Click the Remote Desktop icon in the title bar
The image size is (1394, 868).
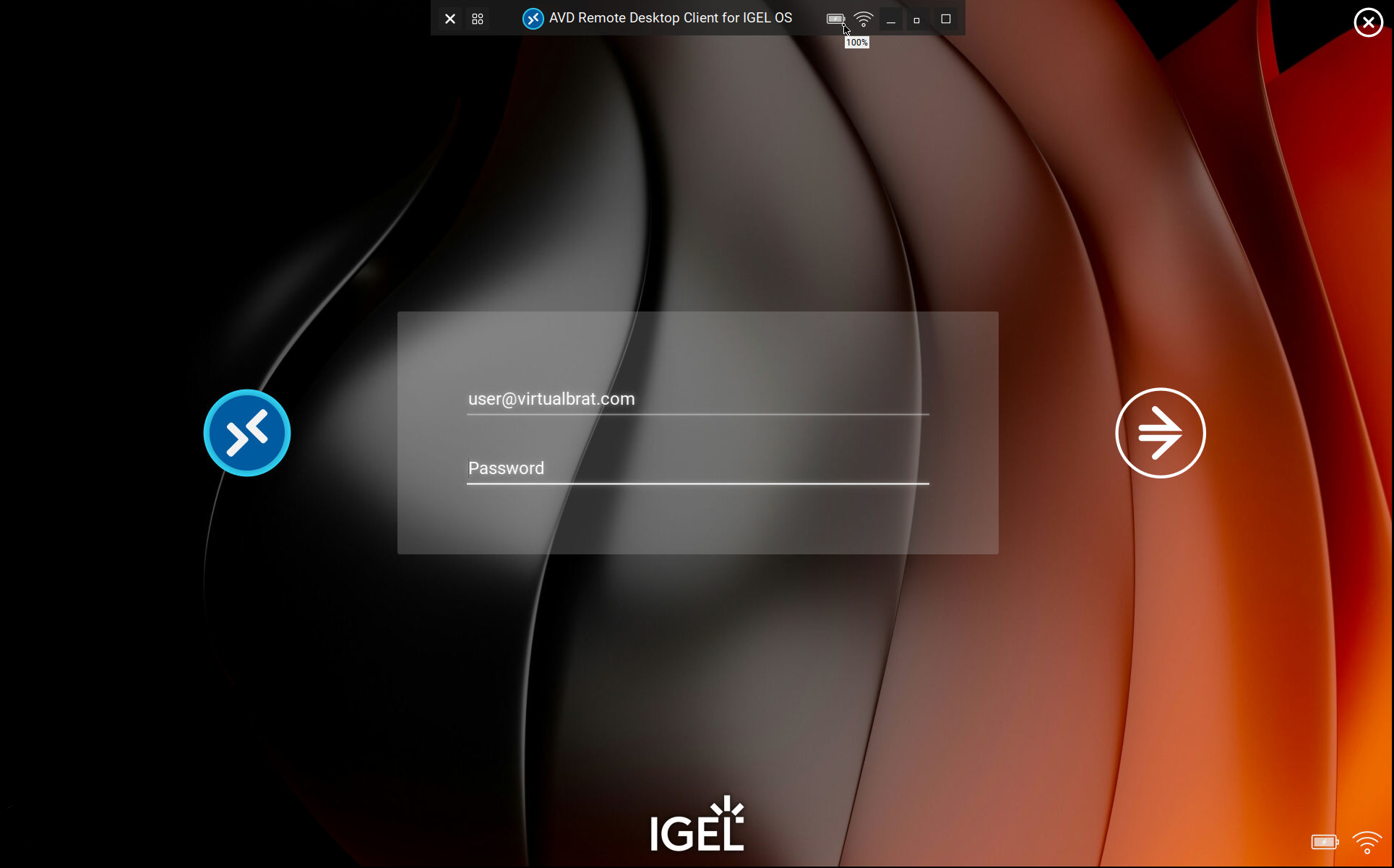533,18
